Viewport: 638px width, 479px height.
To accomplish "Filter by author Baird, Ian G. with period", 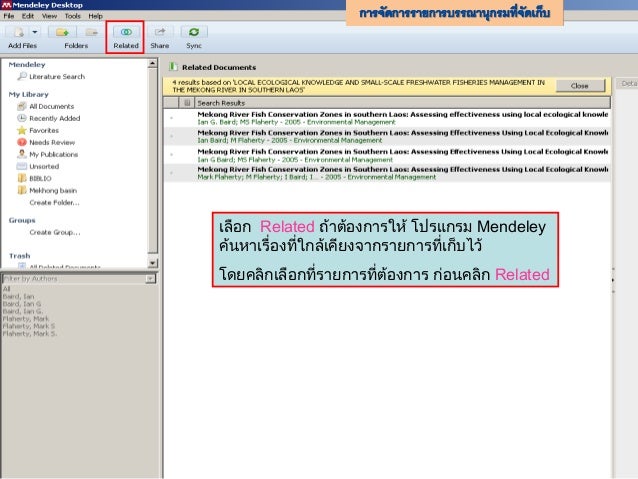I will [x=22, y=311].
